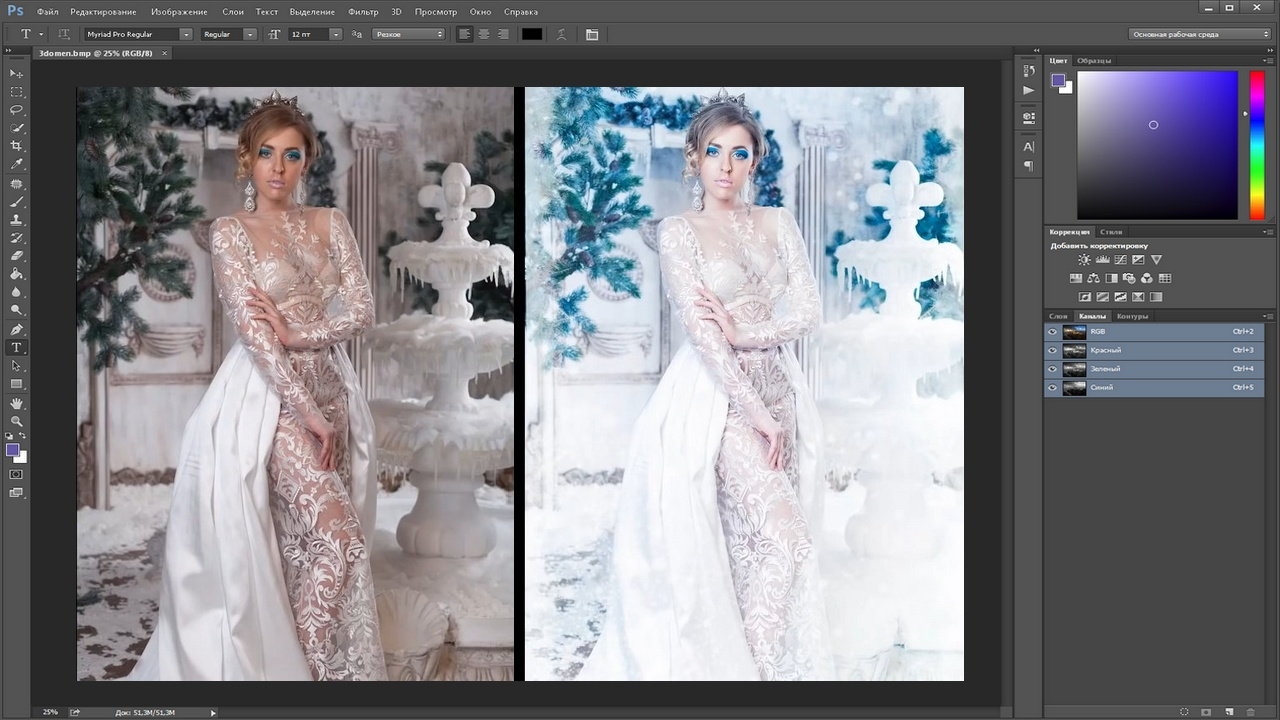Select the Blur tool
The image size is (1280, 720).
16,292
